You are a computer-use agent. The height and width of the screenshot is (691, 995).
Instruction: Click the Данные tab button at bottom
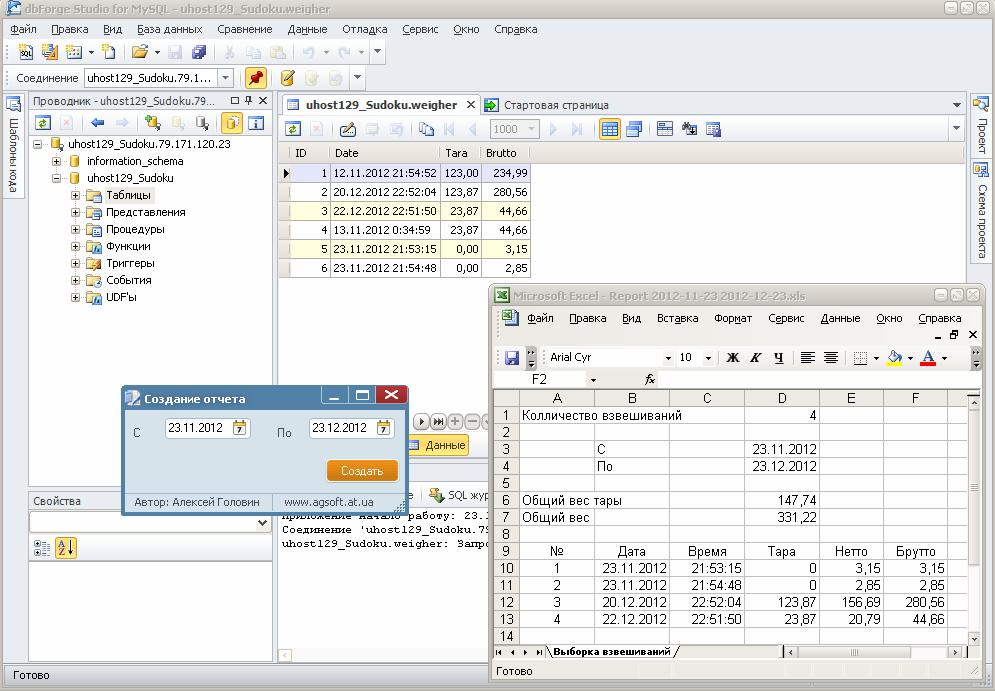pyautogui.click(x=439, y=445)
